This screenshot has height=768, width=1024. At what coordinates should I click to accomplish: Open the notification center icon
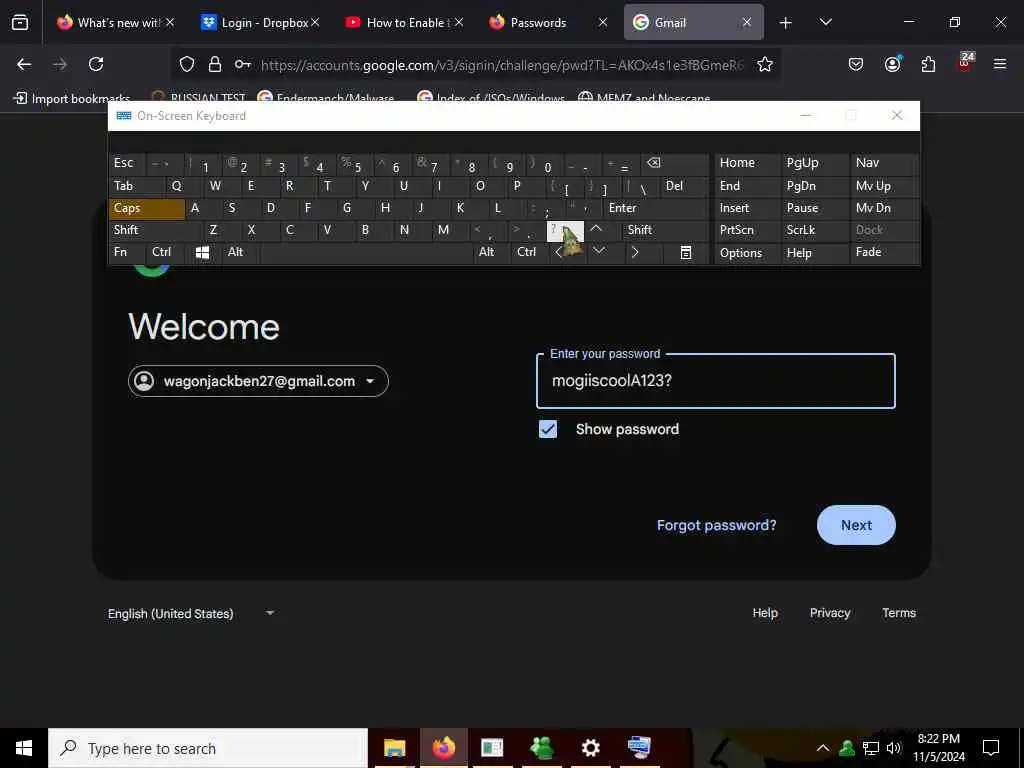pyautogui.click(x=991, y=748)
